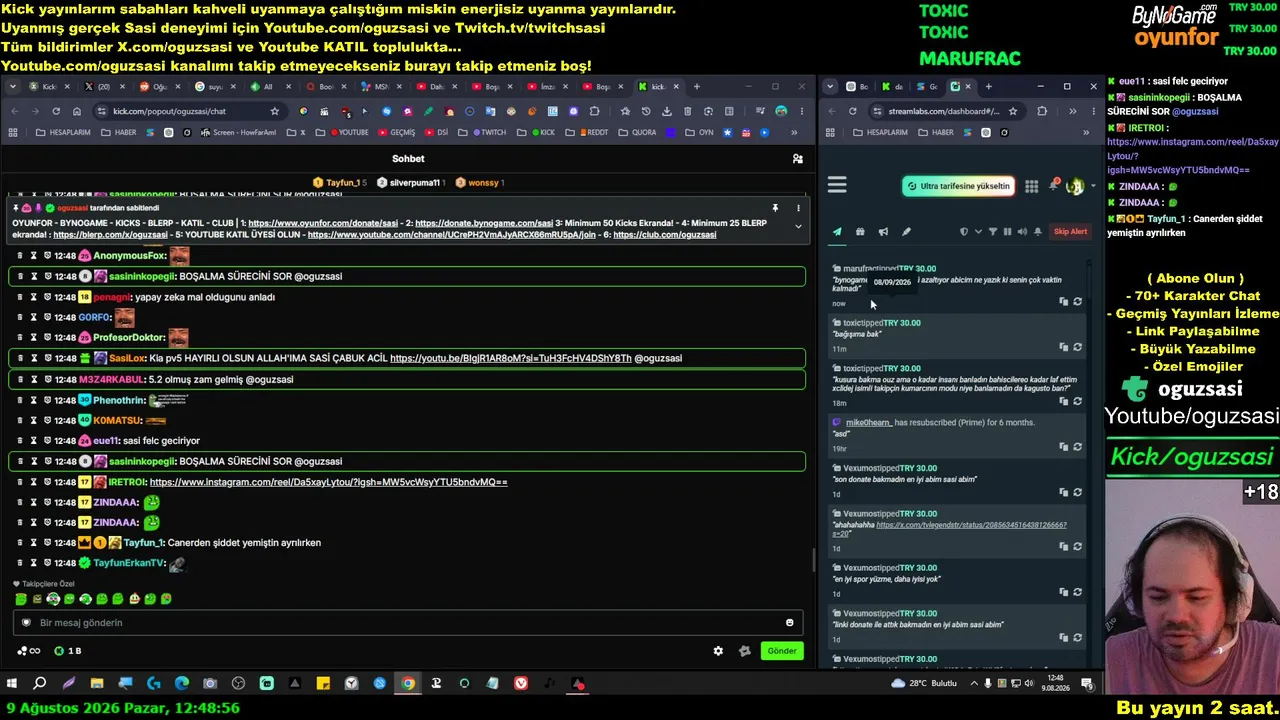Click the 28°C Bulutlu weather widget
This screenshot has height=720, width=1280.
[x=925, y=684]
